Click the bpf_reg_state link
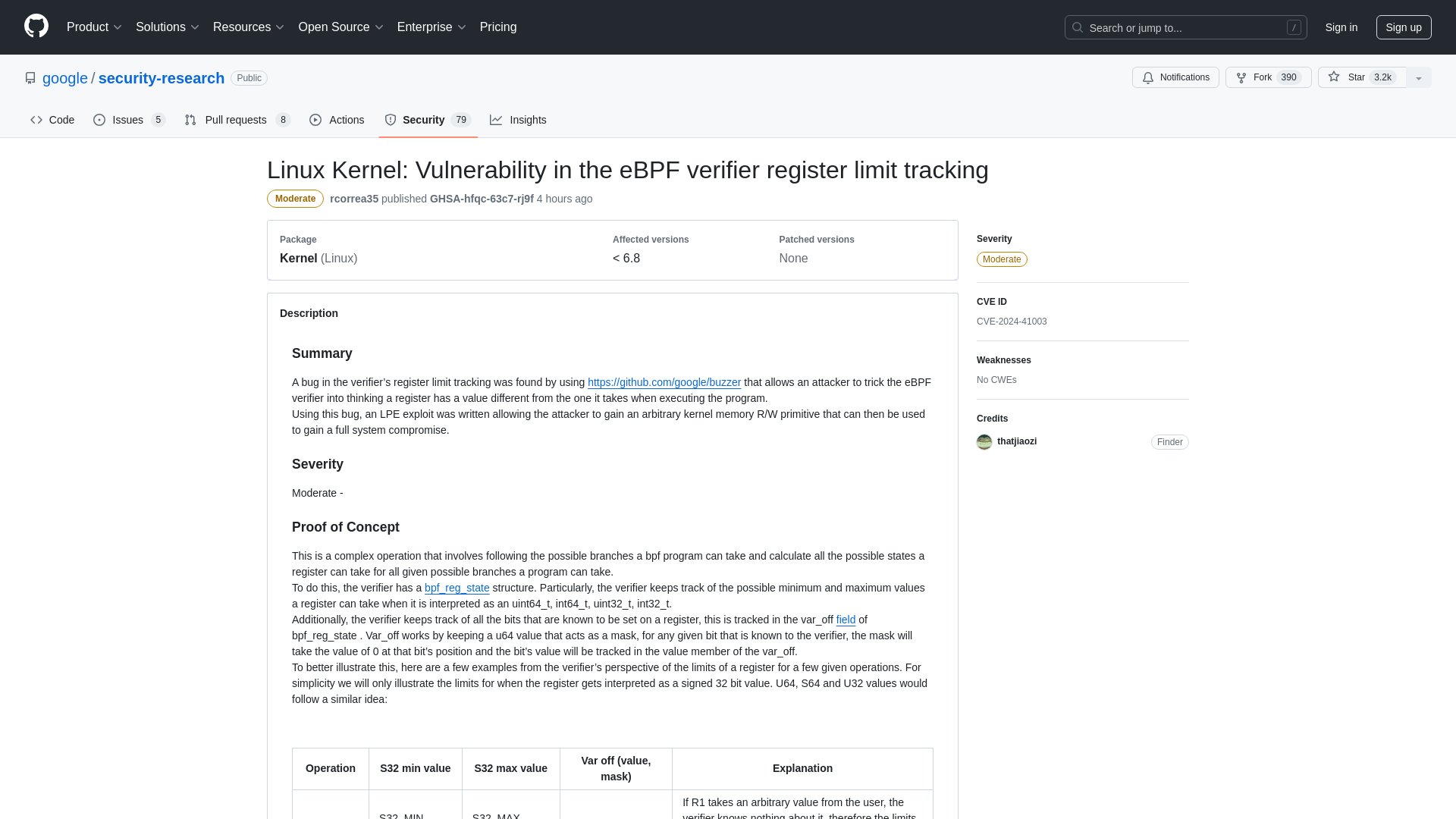Screen dimensions: 1456x819 coord(456,587)
